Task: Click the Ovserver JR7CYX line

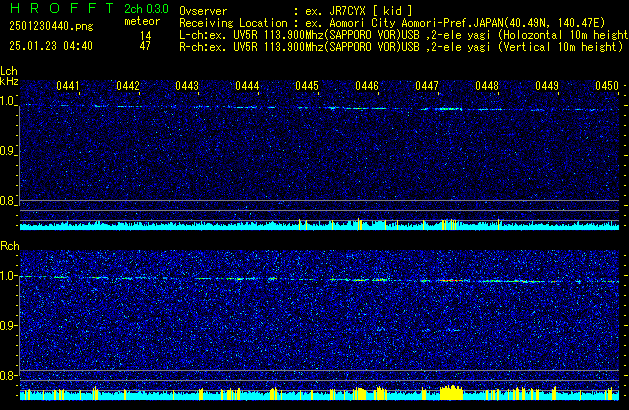Action: coord(296,11)
